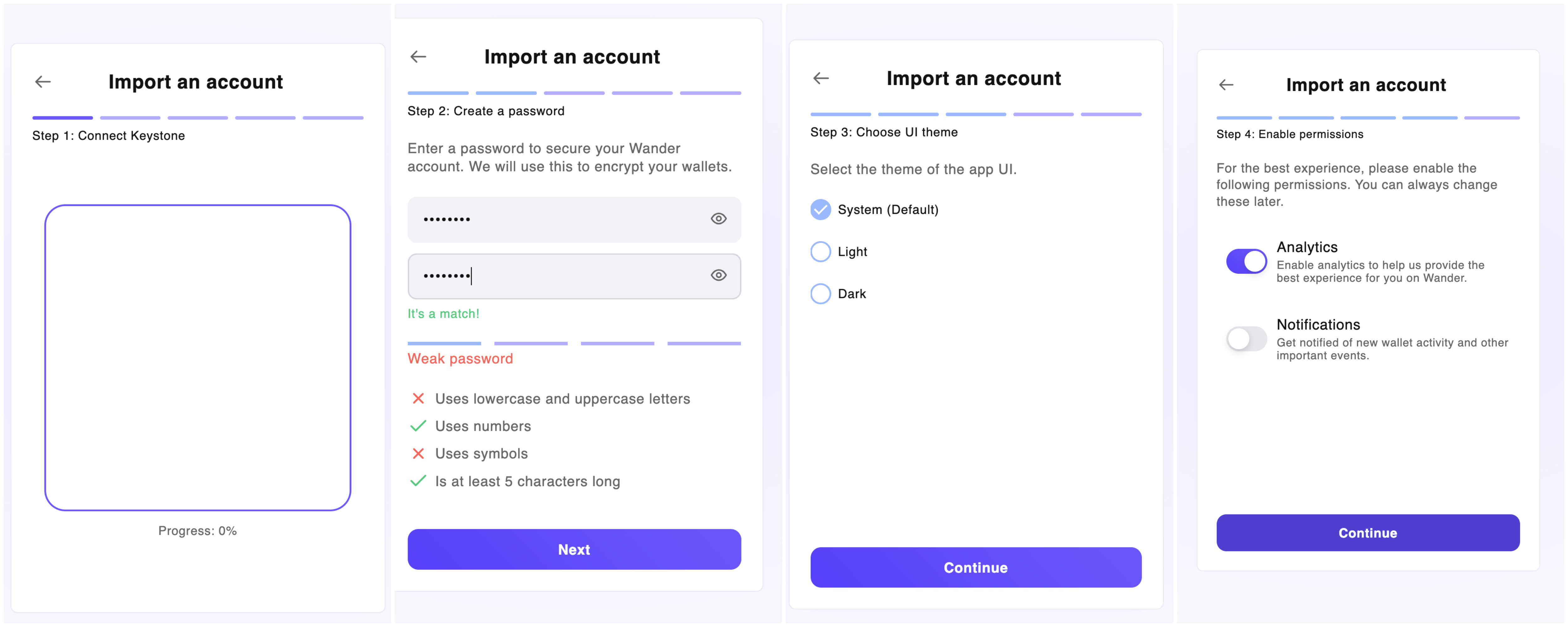The image size is (1568, 627).
Task: Click Next on password step
Action: tap(574, 549)
